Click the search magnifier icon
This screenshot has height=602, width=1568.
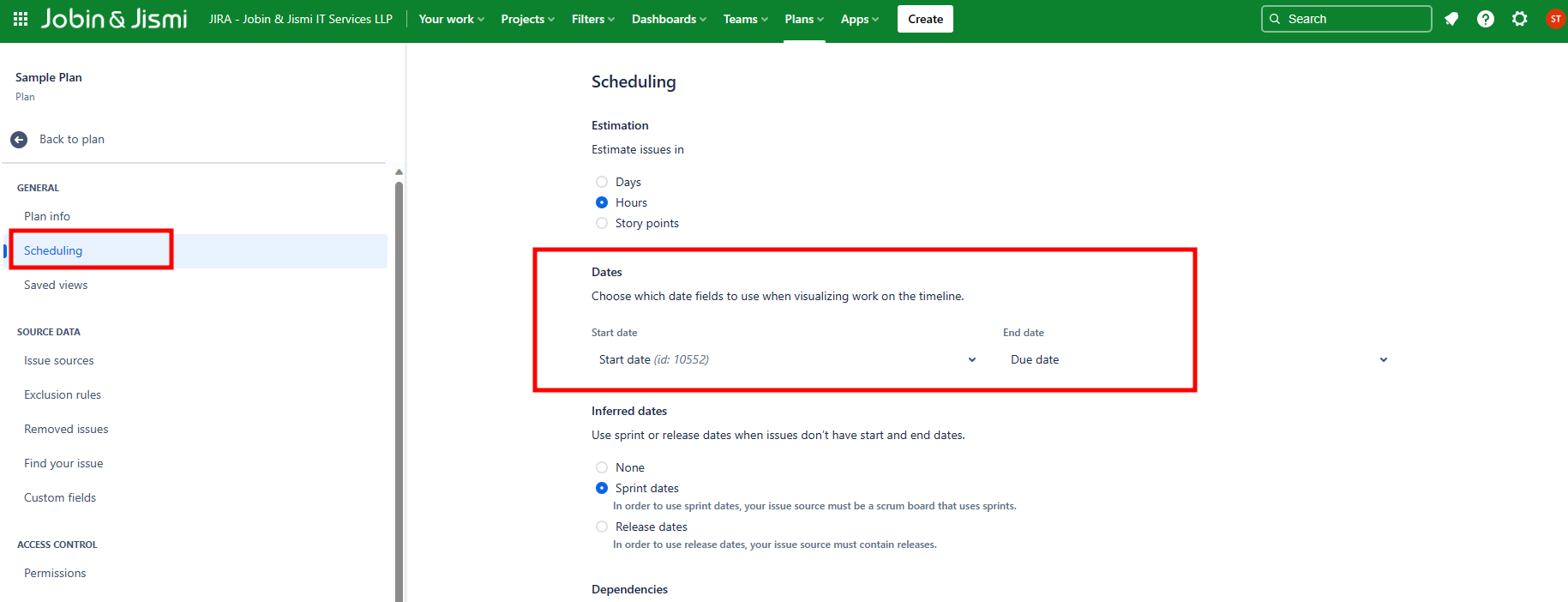(x=1275, y=19)
